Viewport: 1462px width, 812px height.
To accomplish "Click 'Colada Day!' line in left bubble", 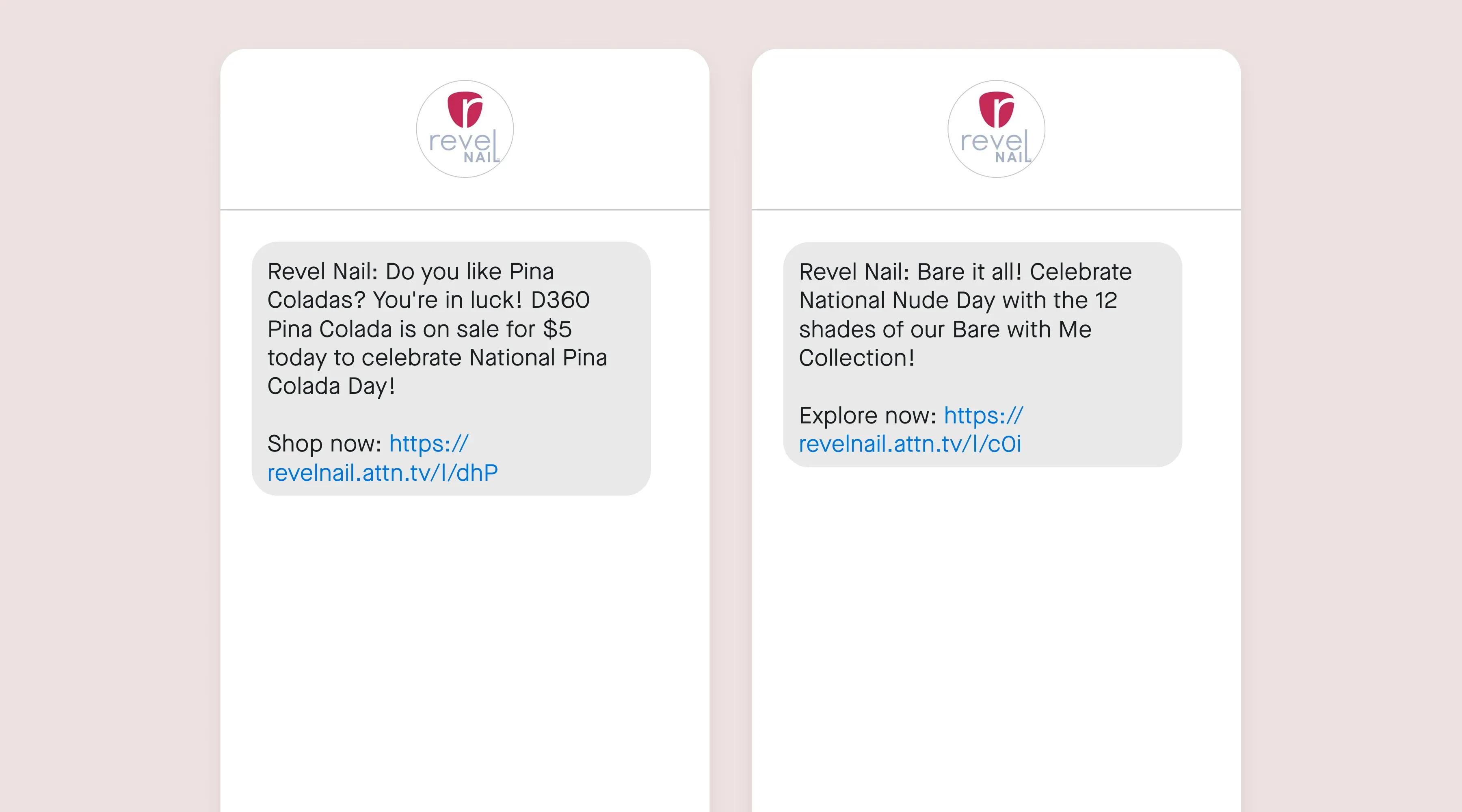I will pos(331,386).
